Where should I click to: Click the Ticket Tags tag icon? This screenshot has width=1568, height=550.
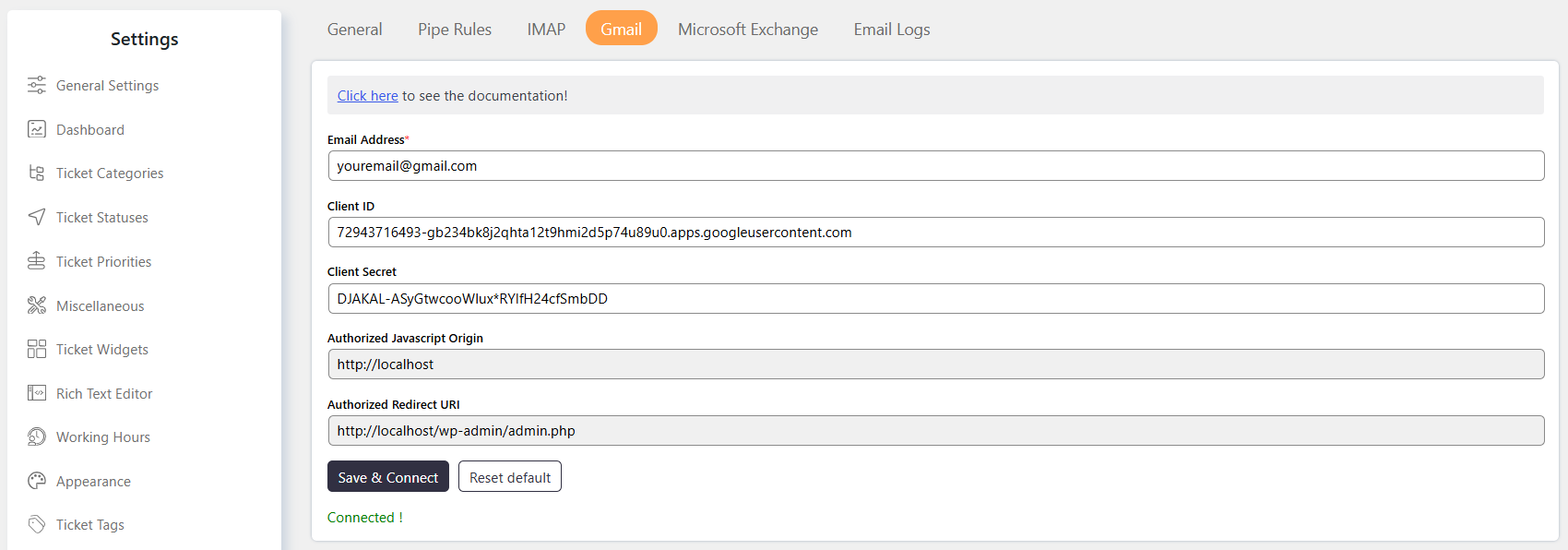pyautogui.click(x=37, y=524)
